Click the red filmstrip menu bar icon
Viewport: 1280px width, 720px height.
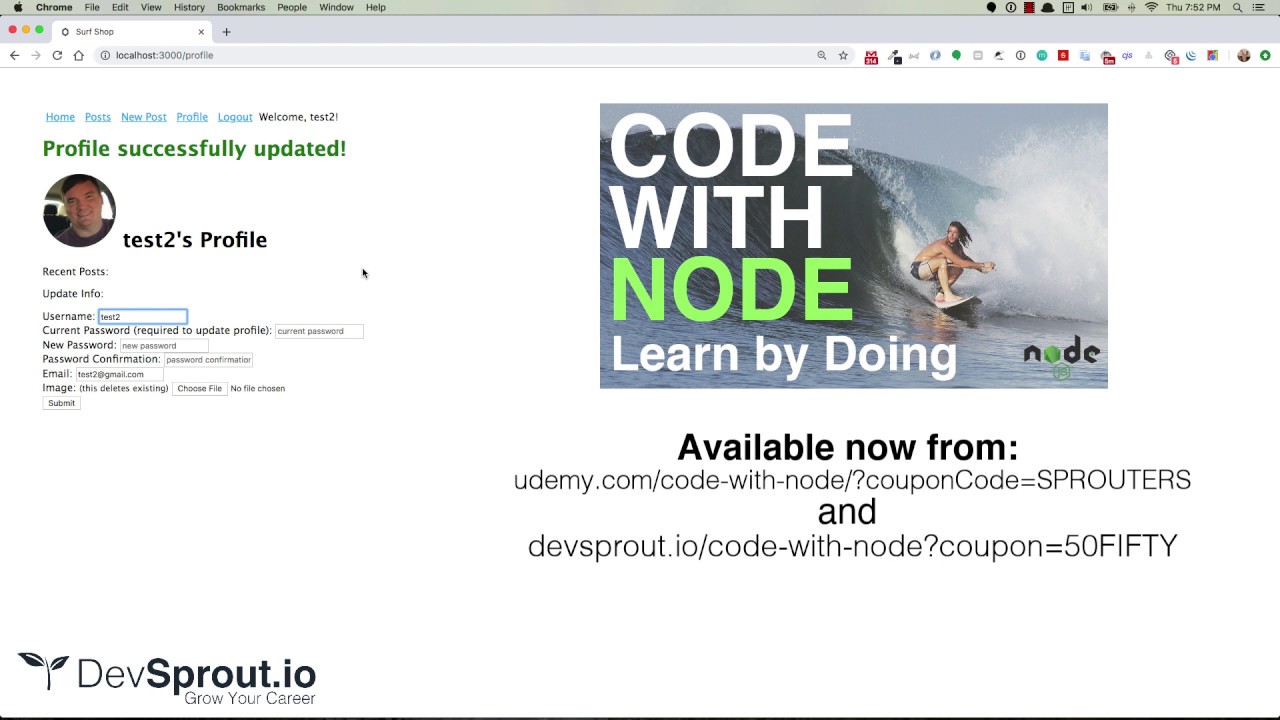1029,7
